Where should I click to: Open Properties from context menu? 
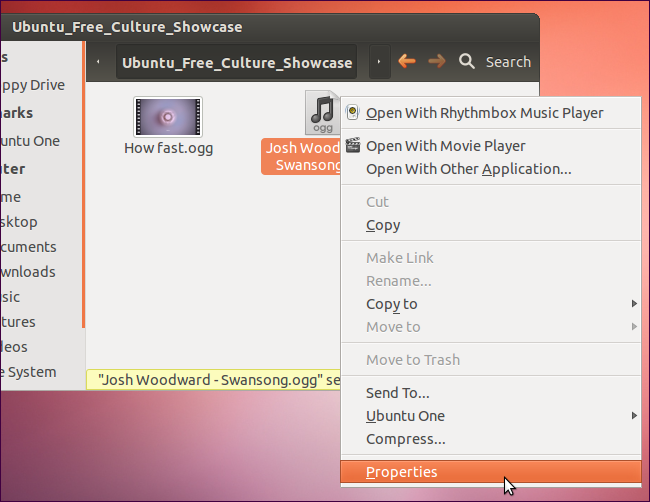point(491,472)
